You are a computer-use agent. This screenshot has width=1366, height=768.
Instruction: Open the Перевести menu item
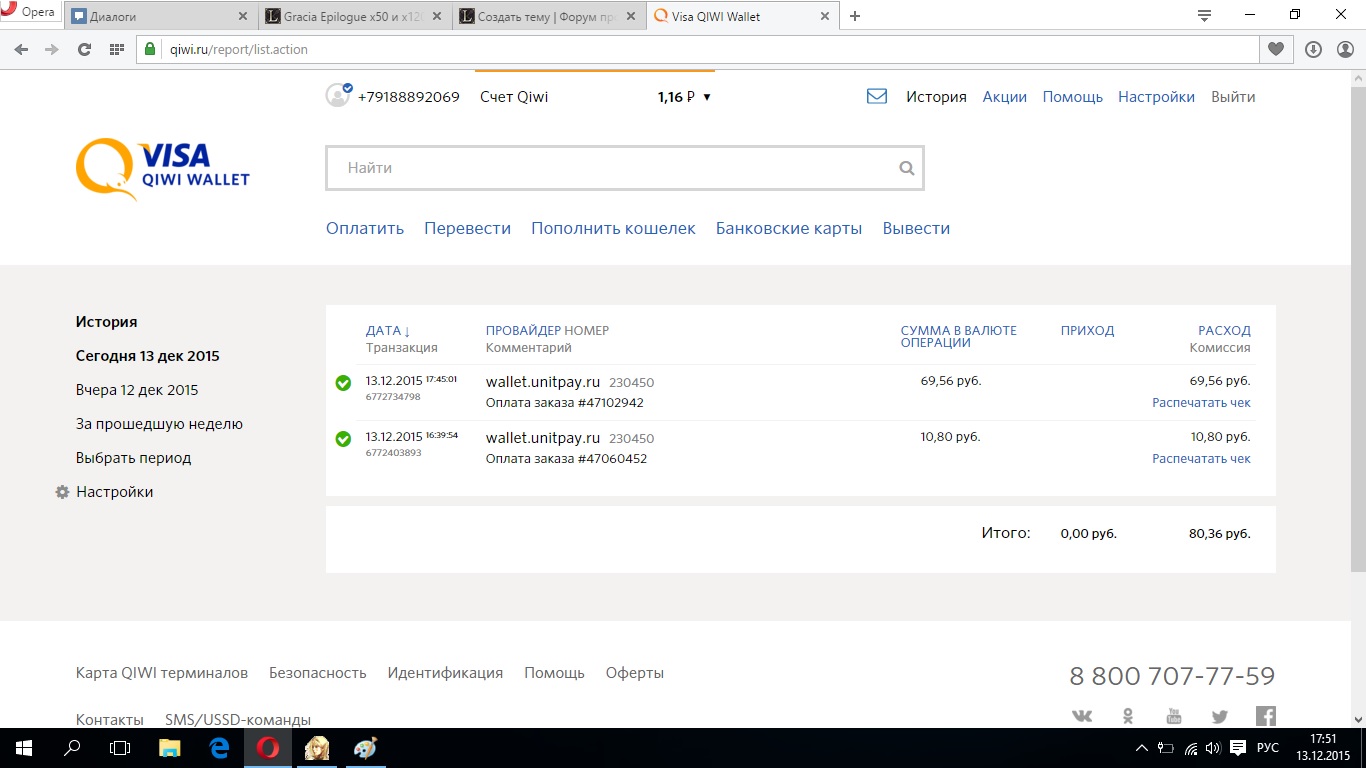(x=467, y=228)
